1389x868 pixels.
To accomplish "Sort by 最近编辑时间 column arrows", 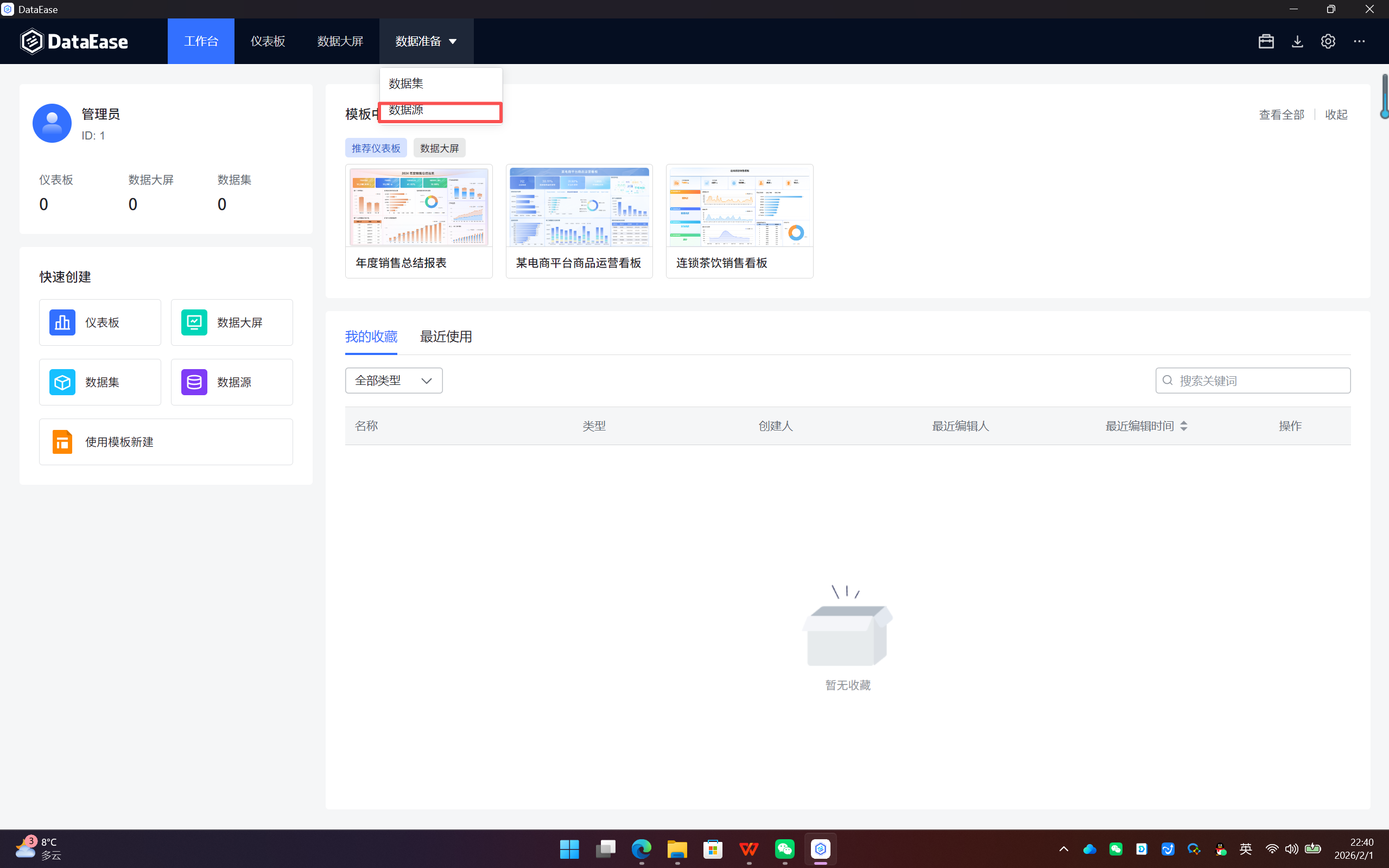I will 1183,426.
